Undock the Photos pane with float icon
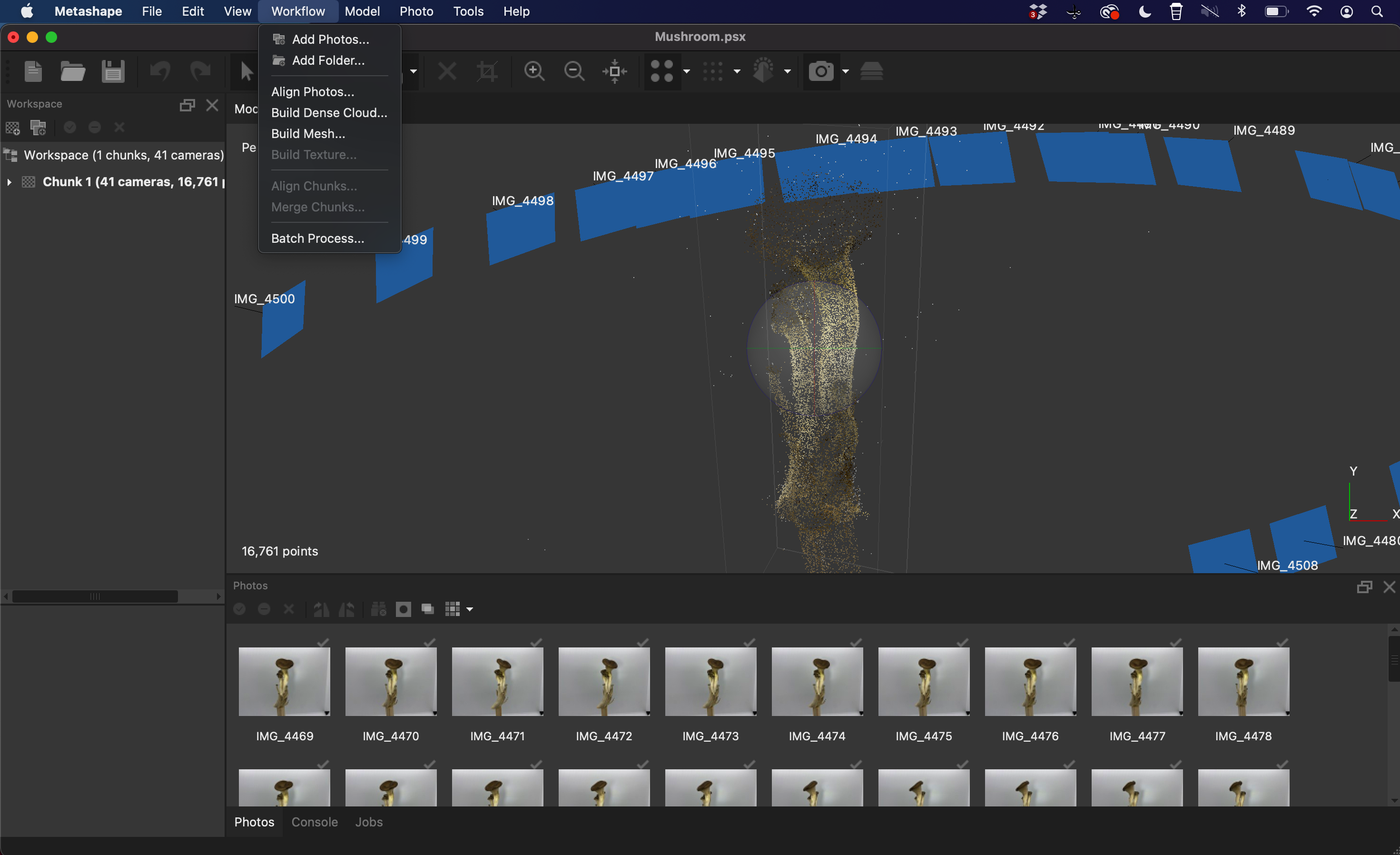 click(1364, 587)
